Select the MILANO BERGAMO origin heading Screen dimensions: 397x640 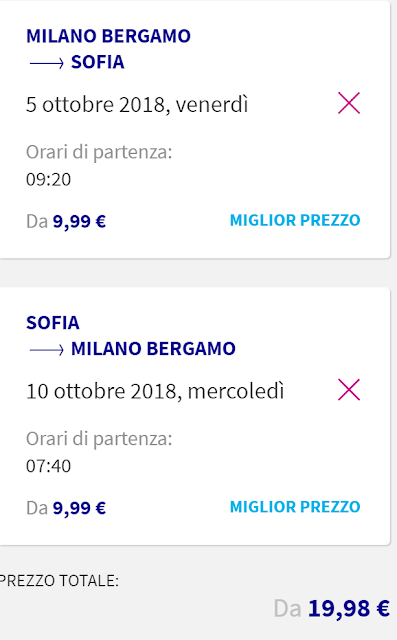(108, 36)
